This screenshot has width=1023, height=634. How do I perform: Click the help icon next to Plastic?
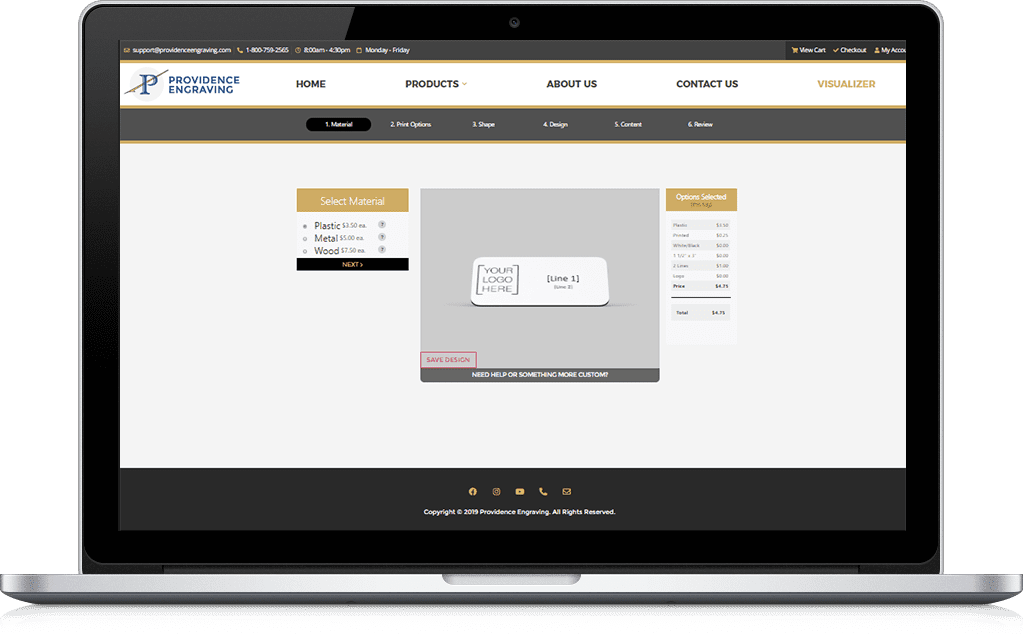(x=382, y=225)
